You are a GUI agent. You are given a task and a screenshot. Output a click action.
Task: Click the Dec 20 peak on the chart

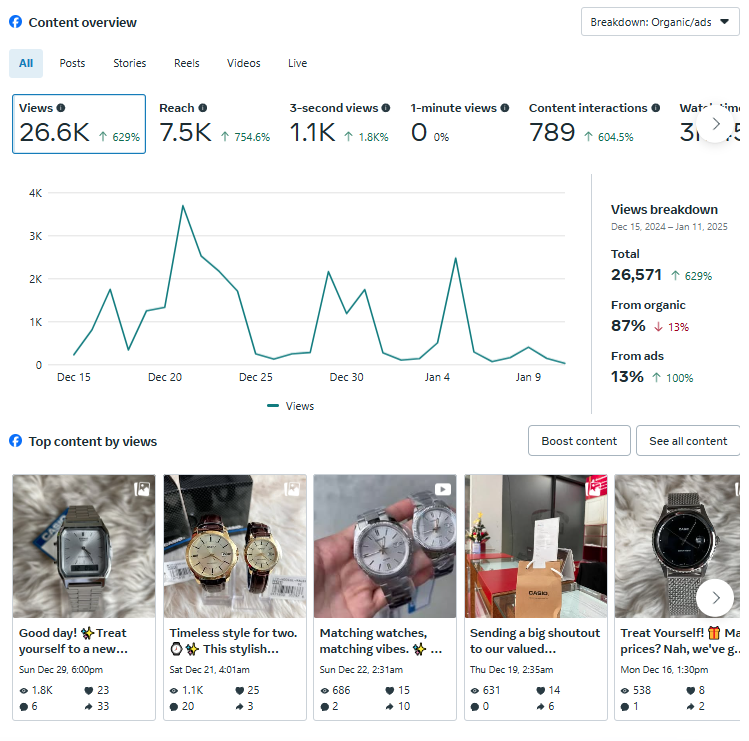pos(183,206)
